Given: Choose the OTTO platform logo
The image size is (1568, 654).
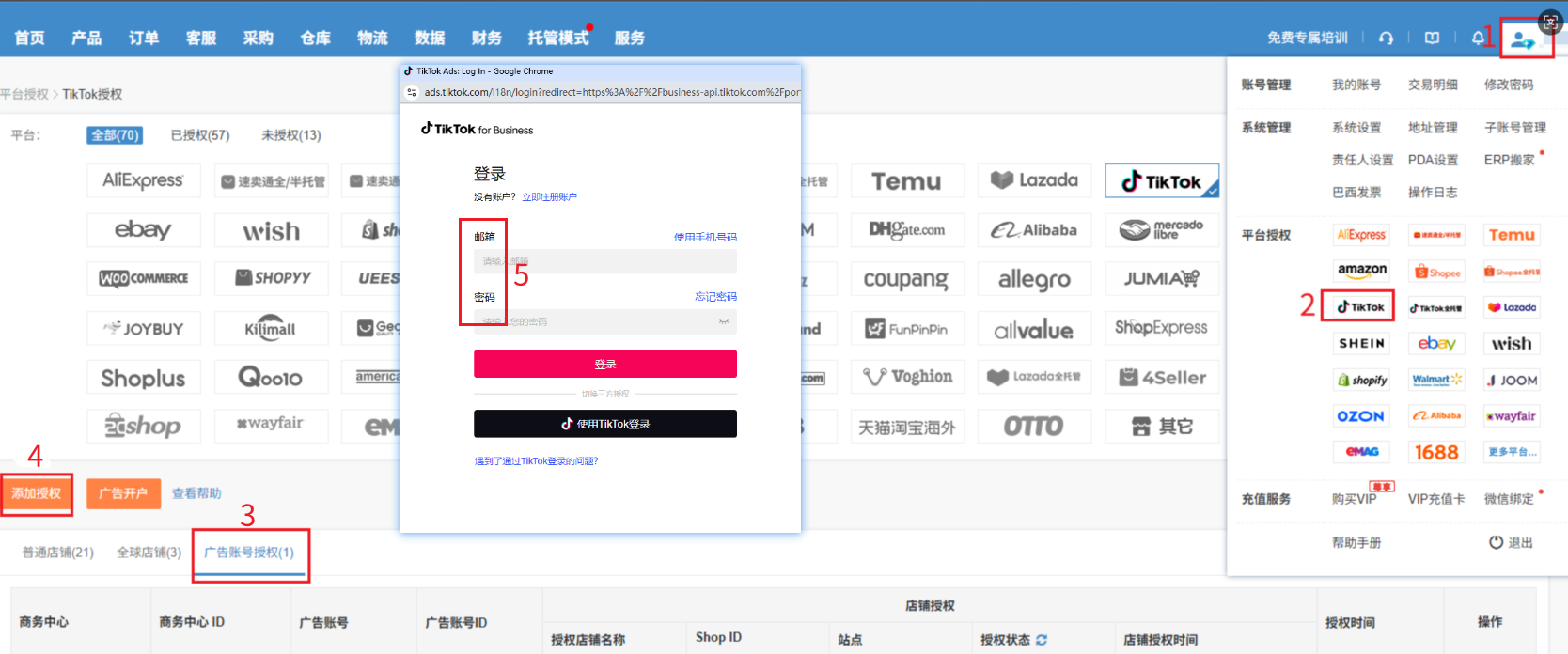Looking at the screenshot, I should click(x=1034, y=427).
